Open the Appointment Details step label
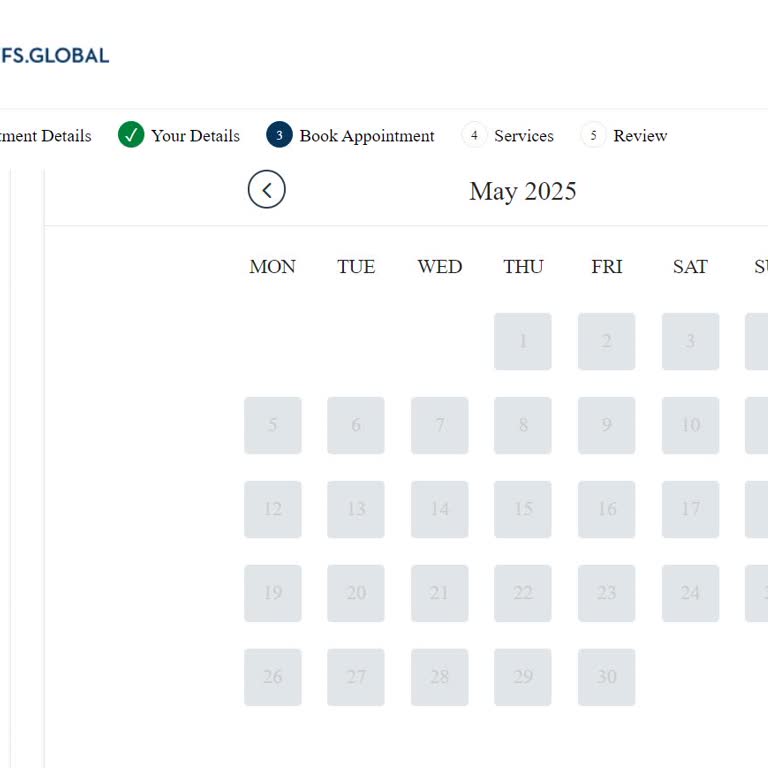Viewport: 768px width, 768px height. point(46,136)
